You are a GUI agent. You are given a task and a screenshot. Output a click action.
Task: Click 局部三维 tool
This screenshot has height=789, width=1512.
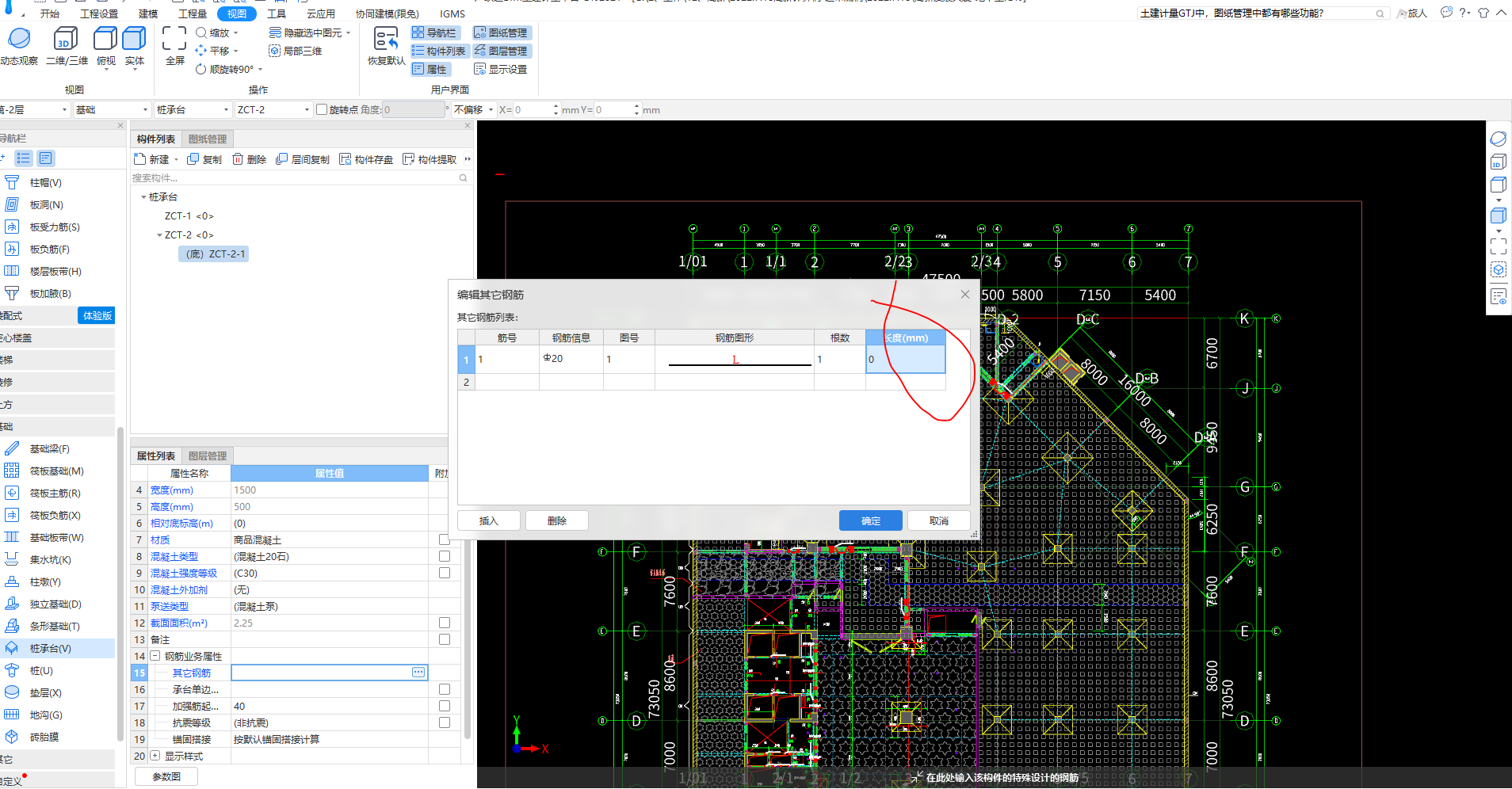296,51
